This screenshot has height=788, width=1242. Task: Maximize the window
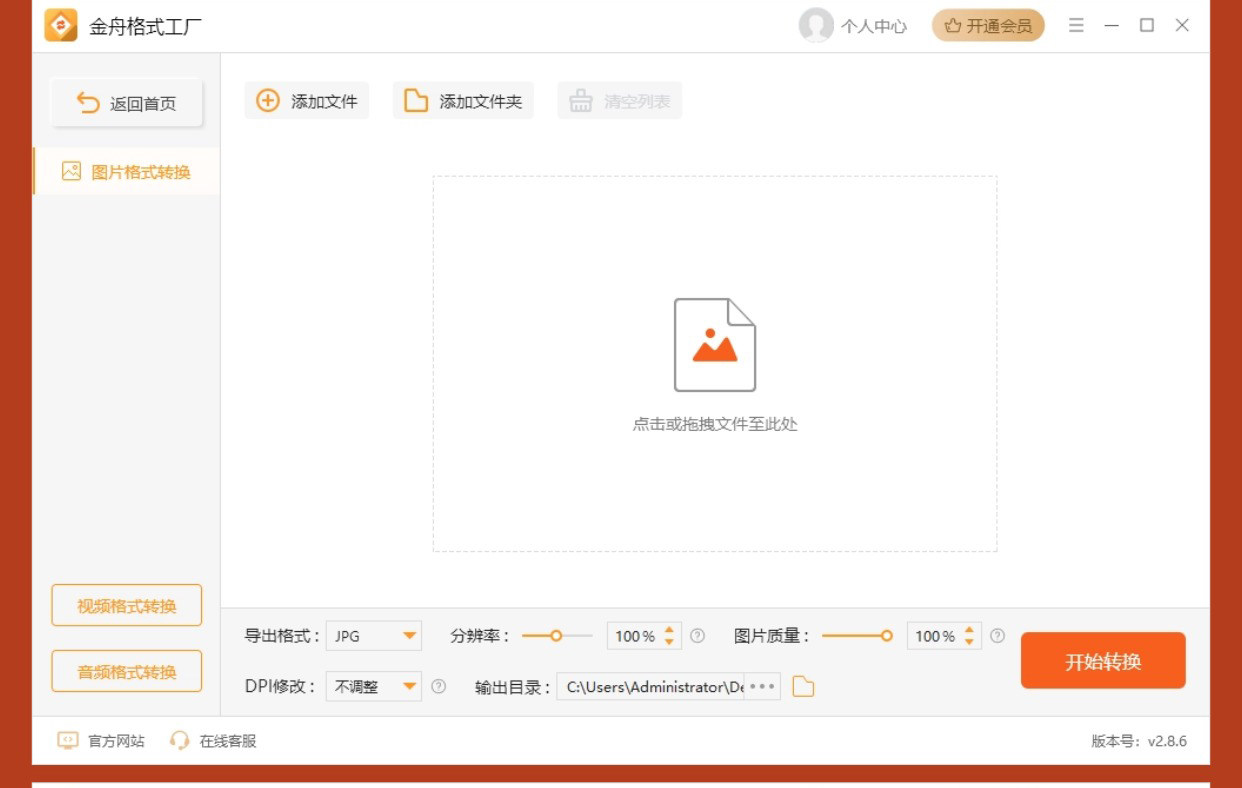pos(1147,25)
